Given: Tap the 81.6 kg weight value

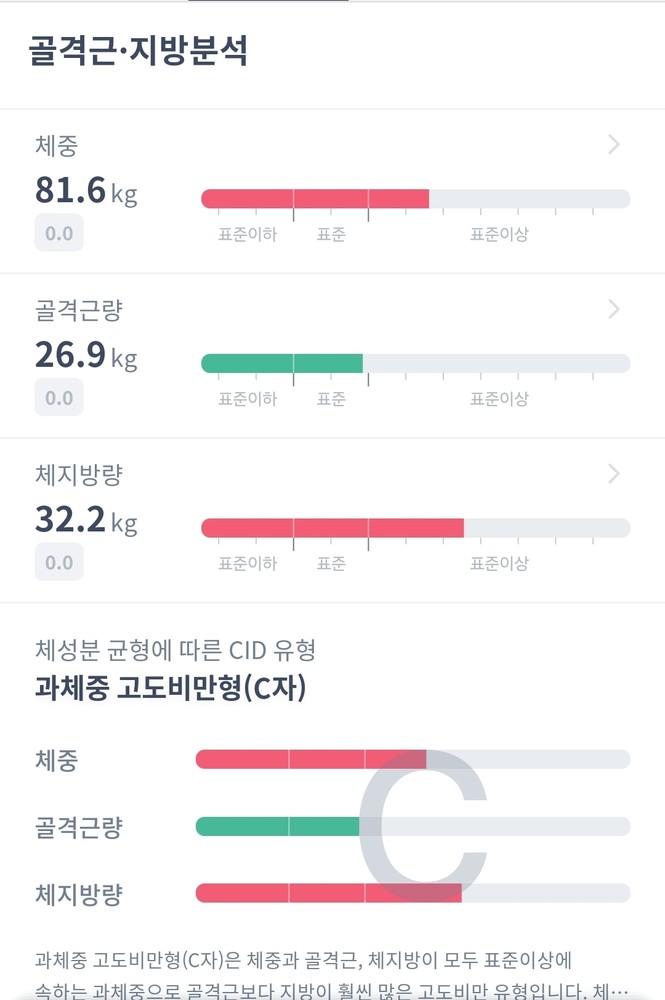Looking at the screenshot, I should tap(86, 190).
